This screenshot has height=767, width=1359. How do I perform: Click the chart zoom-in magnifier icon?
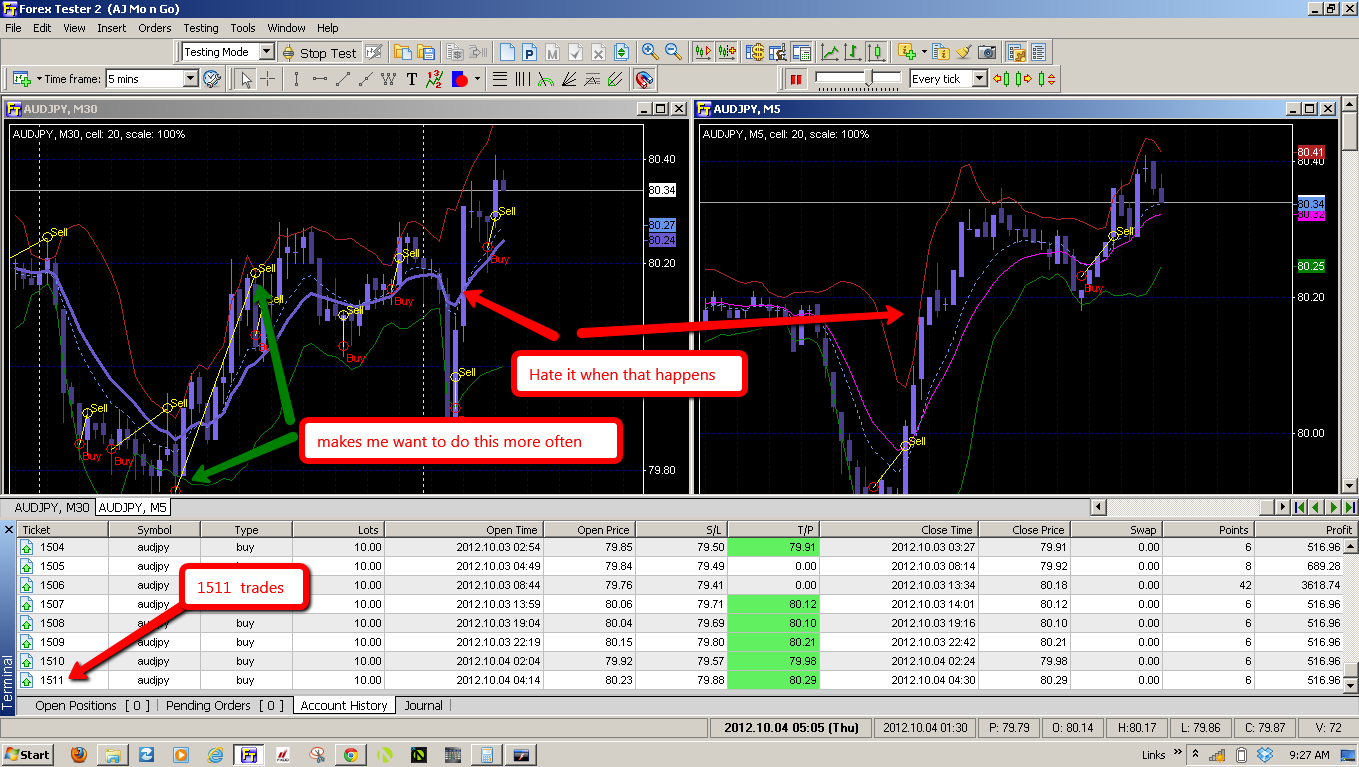tap(648, 51)
